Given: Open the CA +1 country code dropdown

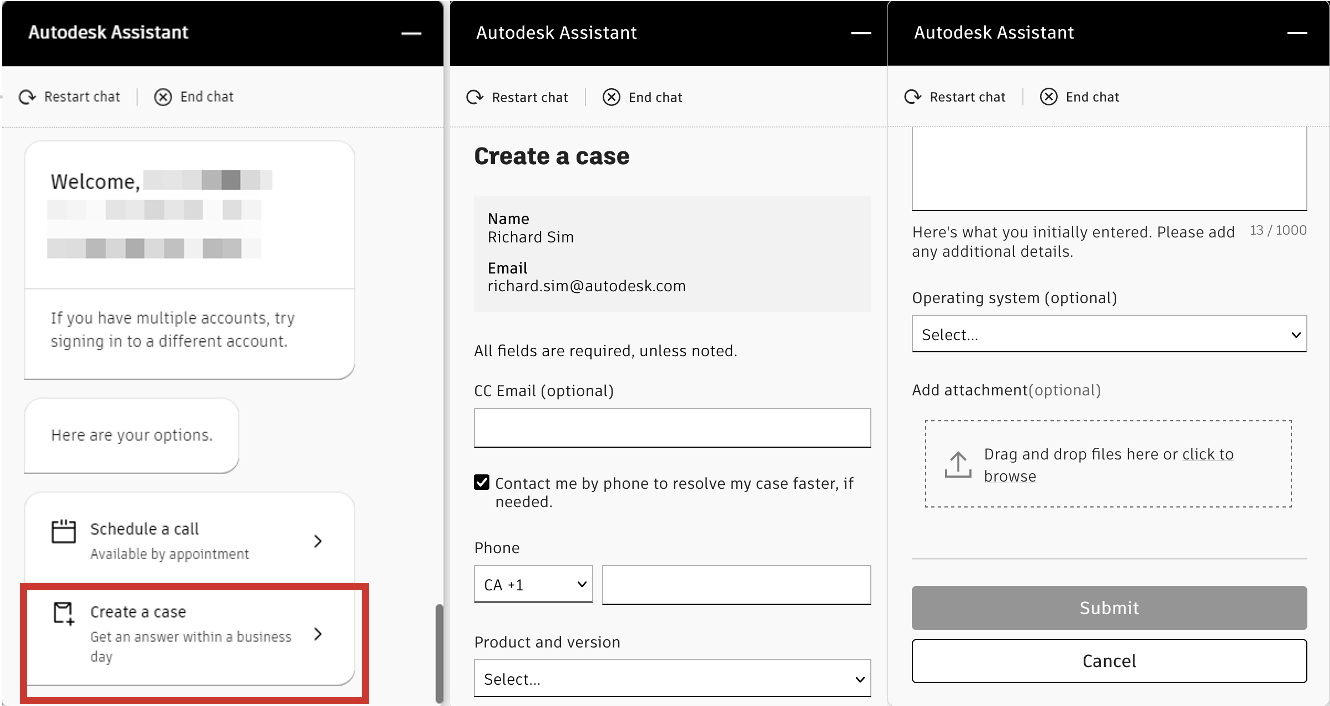Looking at the screenshot, I should pyautogui.click(x=532, y=584).
